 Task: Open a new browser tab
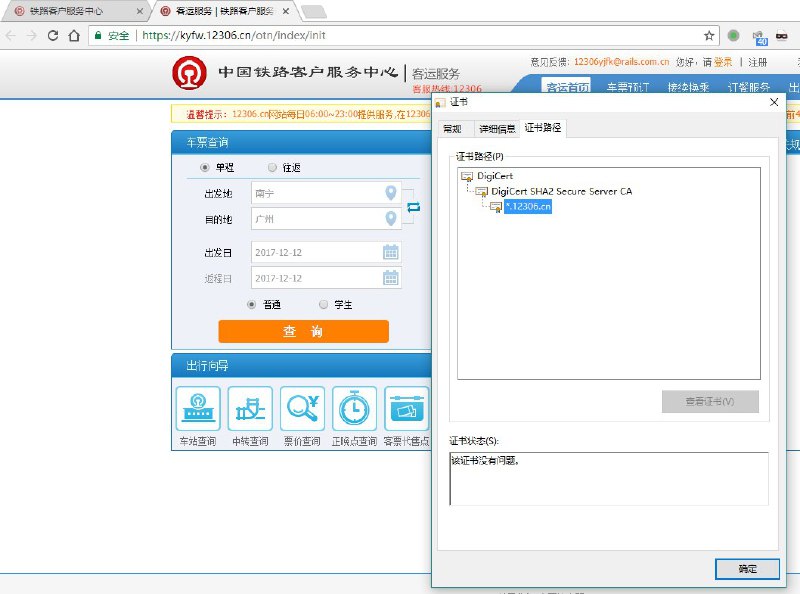[x=314, y=11]
